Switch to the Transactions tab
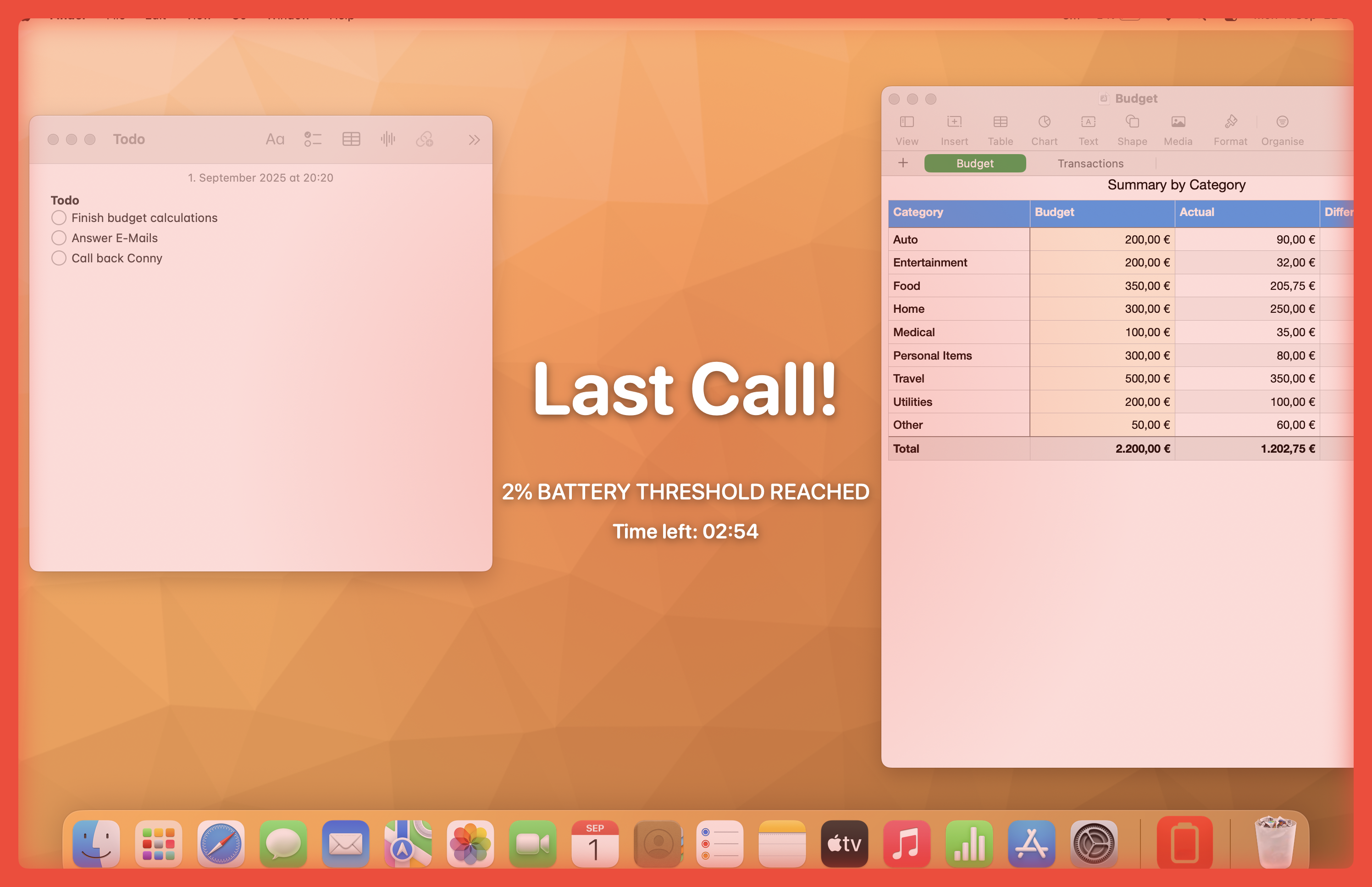1372x887 pixels. [x=1090, y=163]
